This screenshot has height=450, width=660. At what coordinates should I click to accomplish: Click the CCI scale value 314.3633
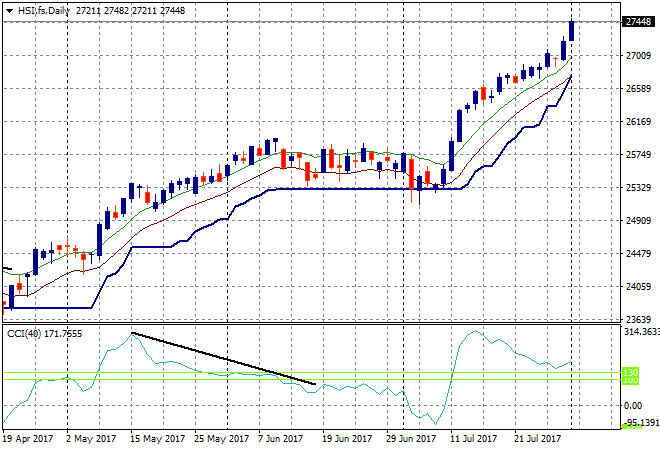click(638, 331)
